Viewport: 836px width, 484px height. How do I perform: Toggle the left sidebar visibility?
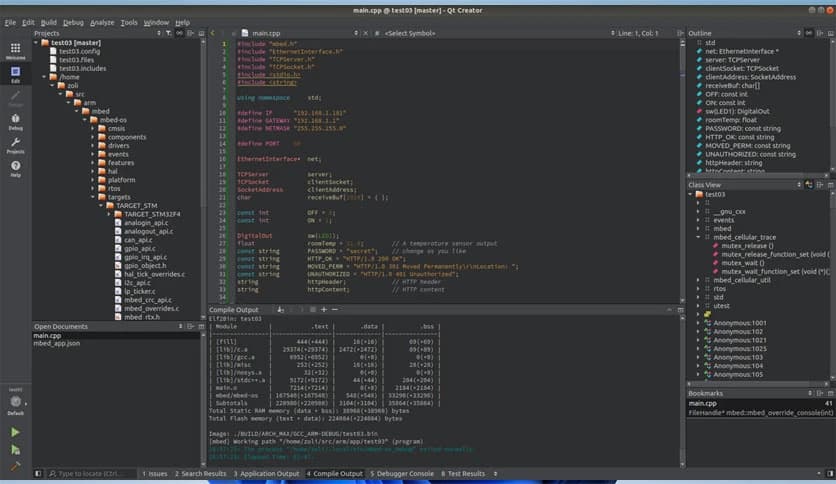(38, 473)
